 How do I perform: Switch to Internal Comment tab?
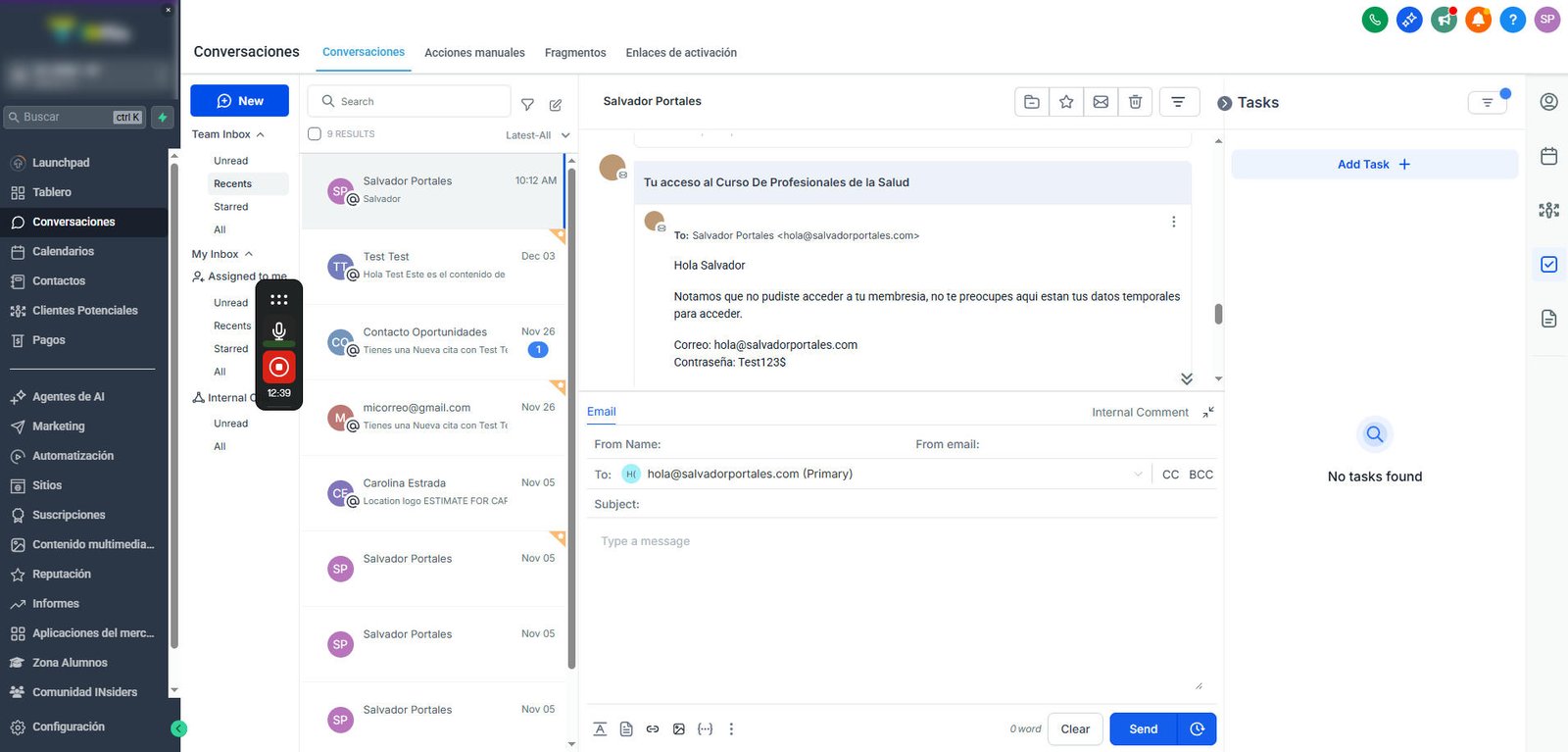click(x=1140, y=413)
